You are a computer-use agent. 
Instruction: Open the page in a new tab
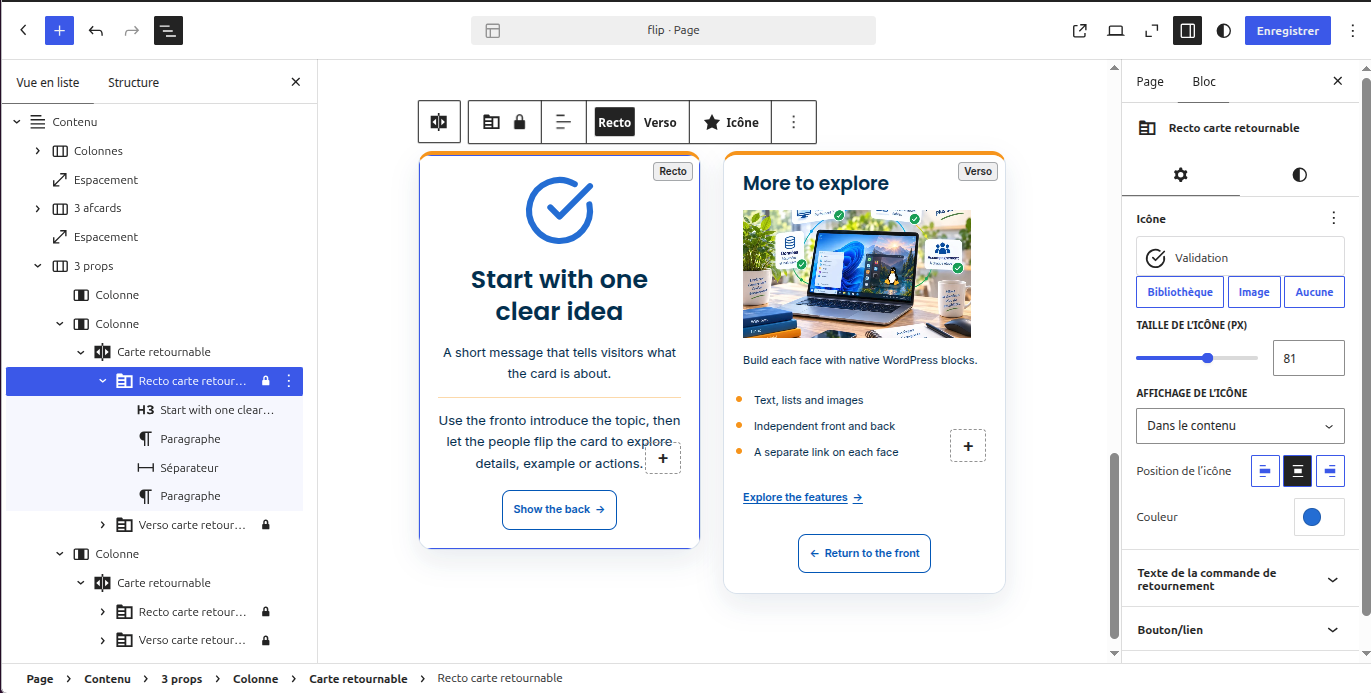tap(1080, 30)
